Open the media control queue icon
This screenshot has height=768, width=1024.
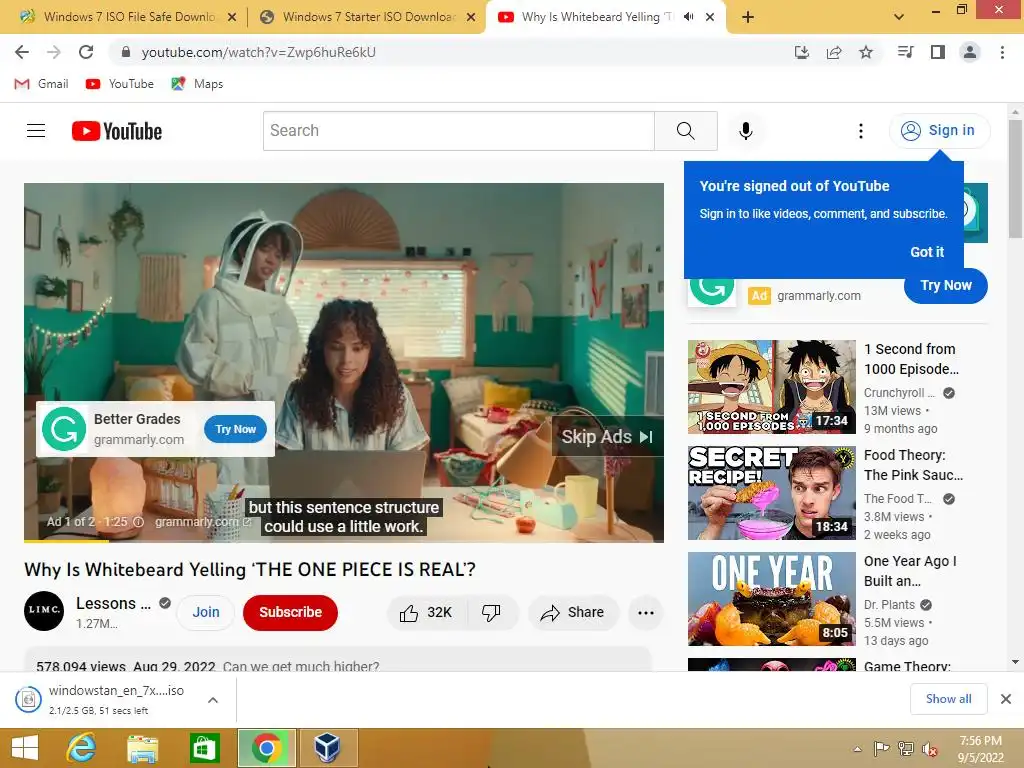[x=905, y=52]
